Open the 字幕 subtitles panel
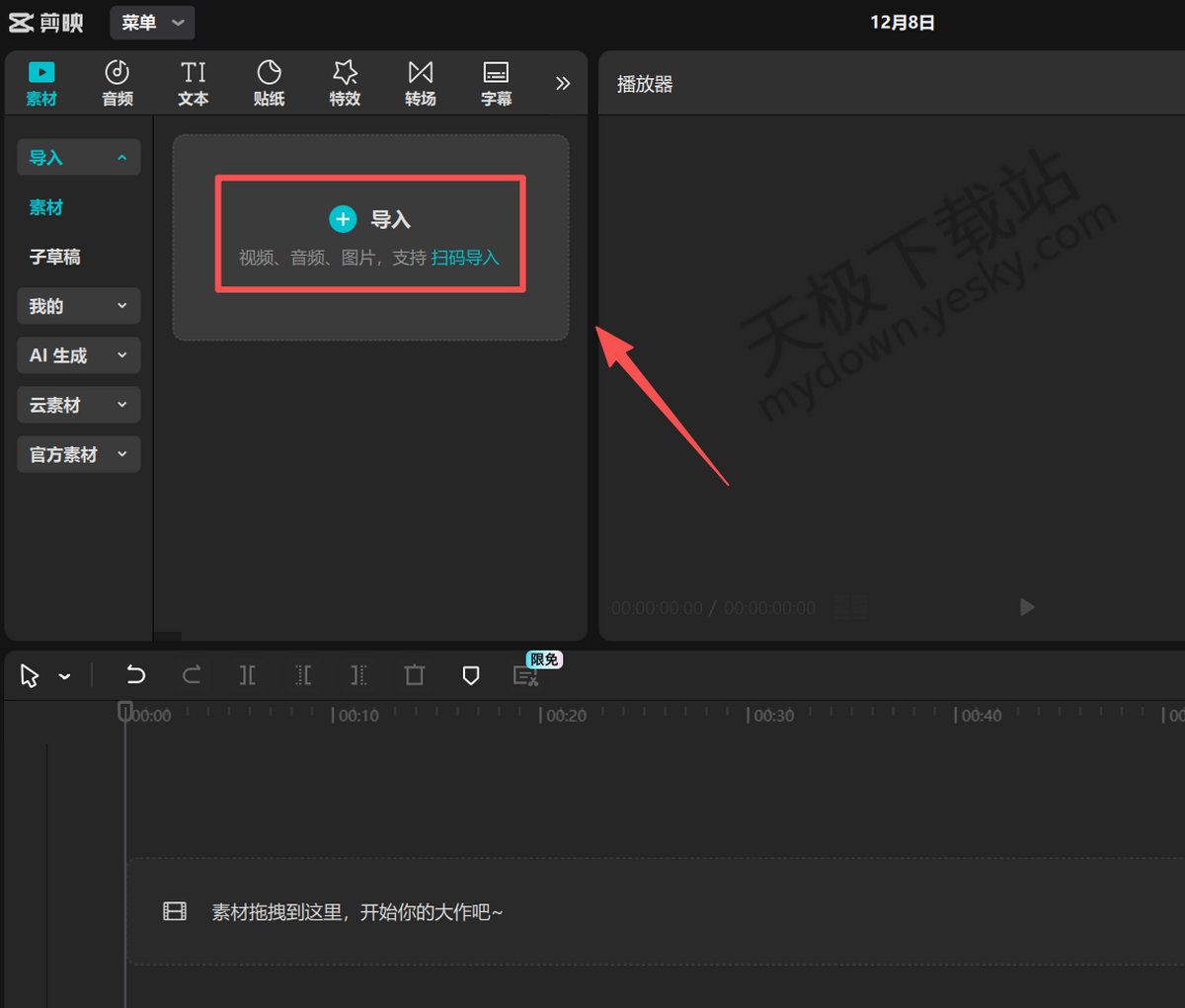The image size is (1185, 1008). (x=496, y=83)
